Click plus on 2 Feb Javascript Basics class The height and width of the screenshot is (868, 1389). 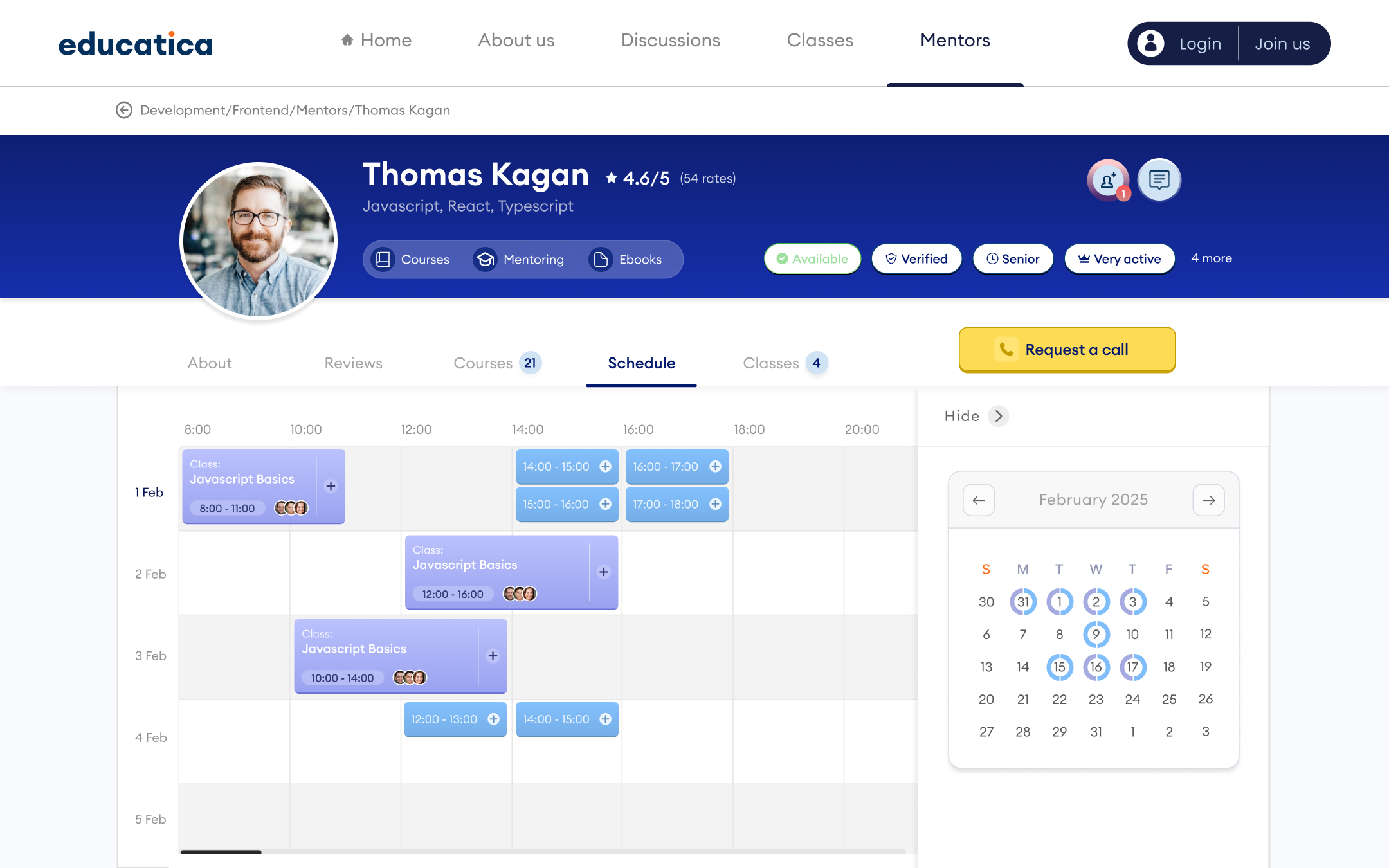click(x=604, y=572)
